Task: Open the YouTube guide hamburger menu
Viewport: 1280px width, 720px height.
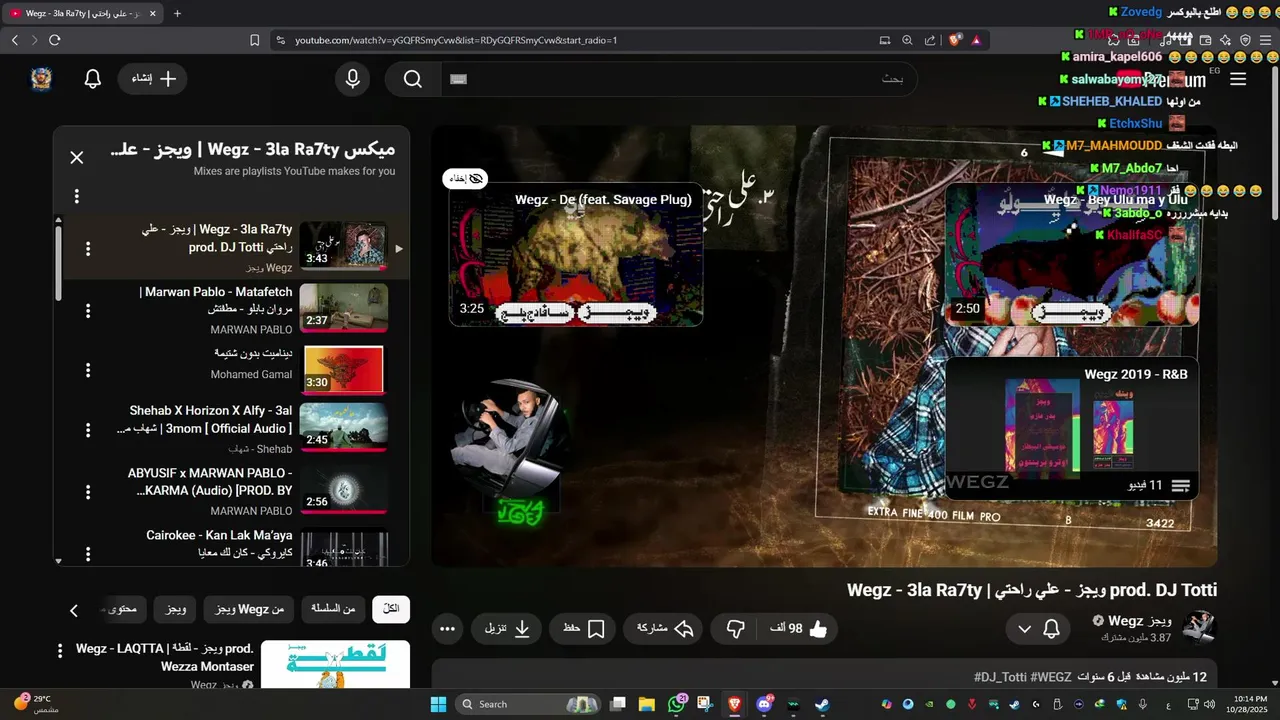Action: 1238,79
